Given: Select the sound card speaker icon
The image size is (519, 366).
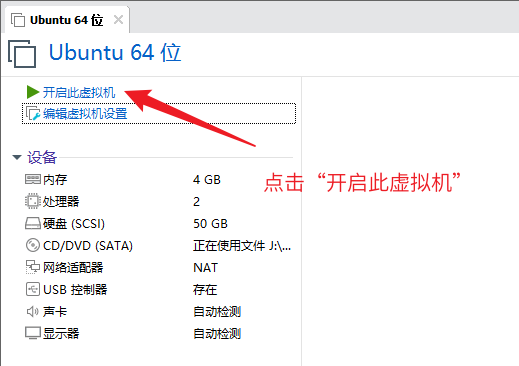Looking at the screenshot, I should point(33,311).
